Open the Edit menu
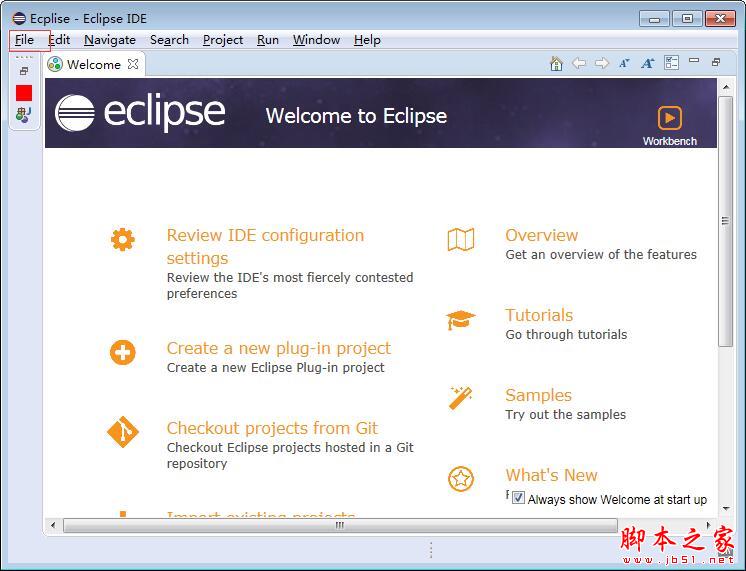 coord(59,40)
